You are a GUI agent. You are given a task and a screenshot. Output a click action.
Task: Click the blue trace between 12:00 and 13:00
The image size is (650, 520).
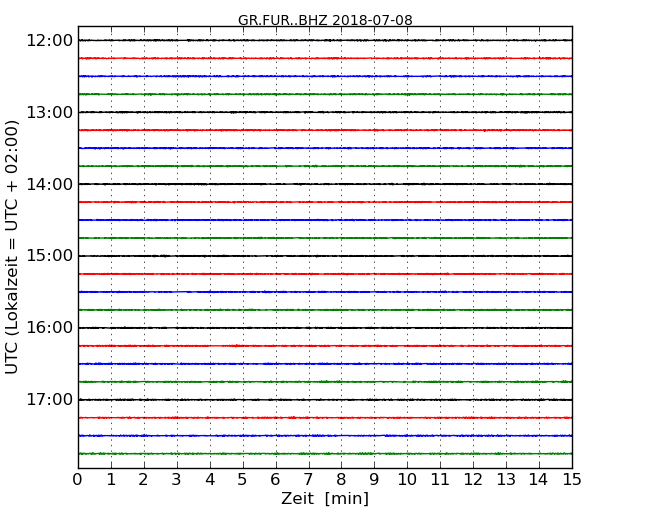pyautogui.click(x=325, y=76)
